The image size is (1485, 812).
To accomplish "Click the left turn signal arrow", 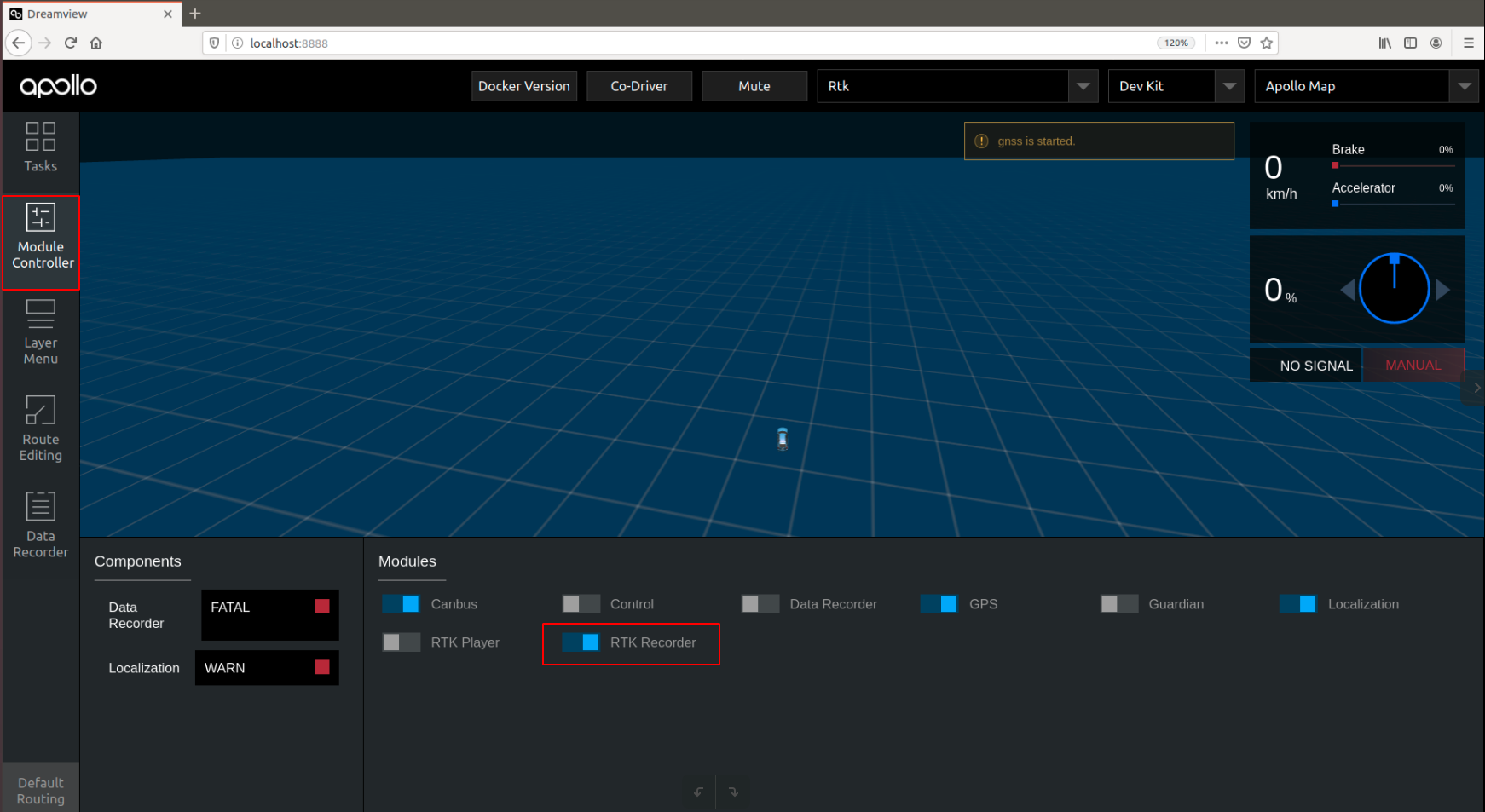I will coord(1348,290).
